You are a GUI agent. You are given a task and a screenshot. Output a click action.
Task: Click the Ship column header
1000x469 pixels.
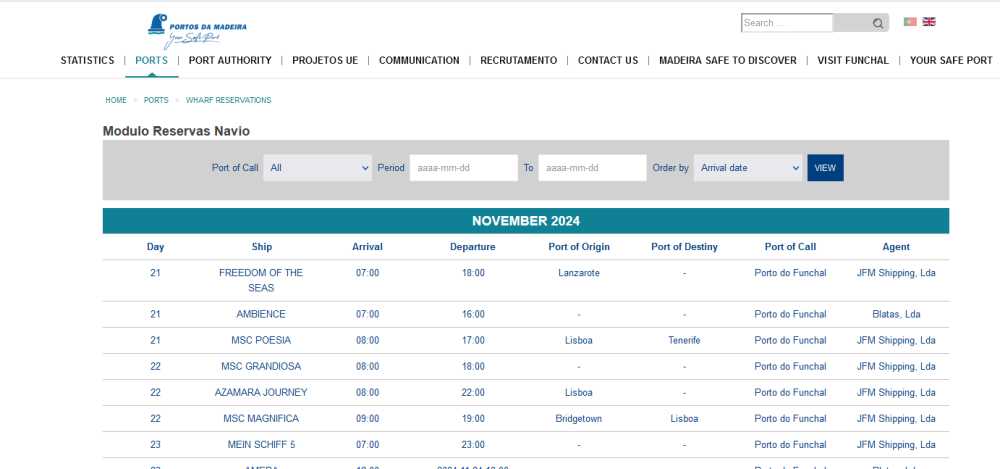pyautogui.click(x=261, y=247)
